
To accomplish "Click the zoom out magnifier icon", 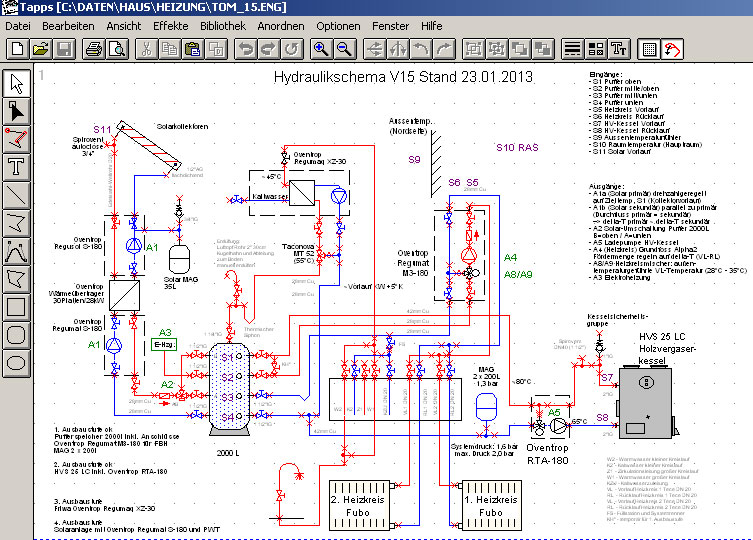I will 344,48.
